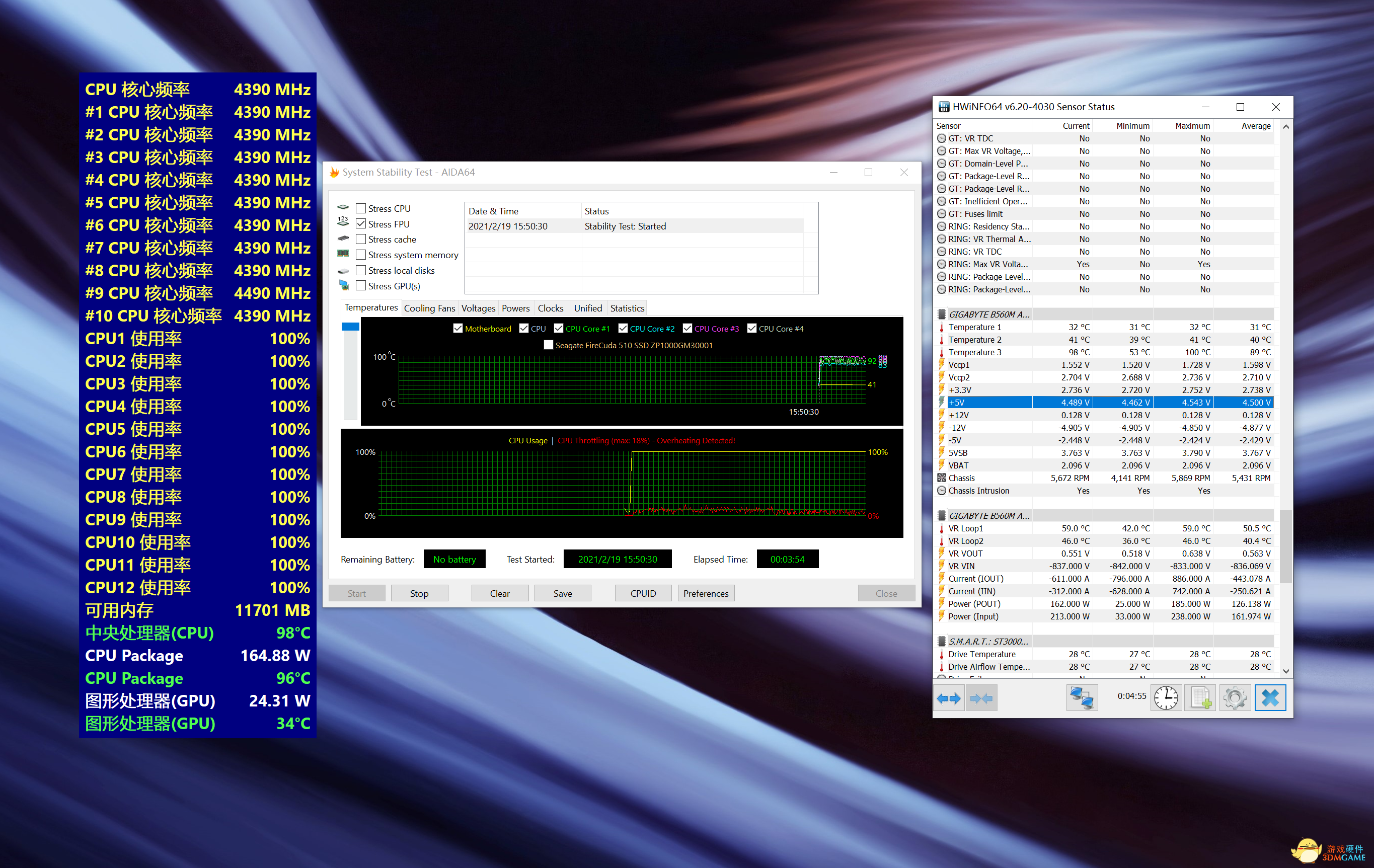The height and width of the screenshot is (868, 1374).
Task: Click the HWiNFO scrollbar down arrow
Action: point(1285,671)
